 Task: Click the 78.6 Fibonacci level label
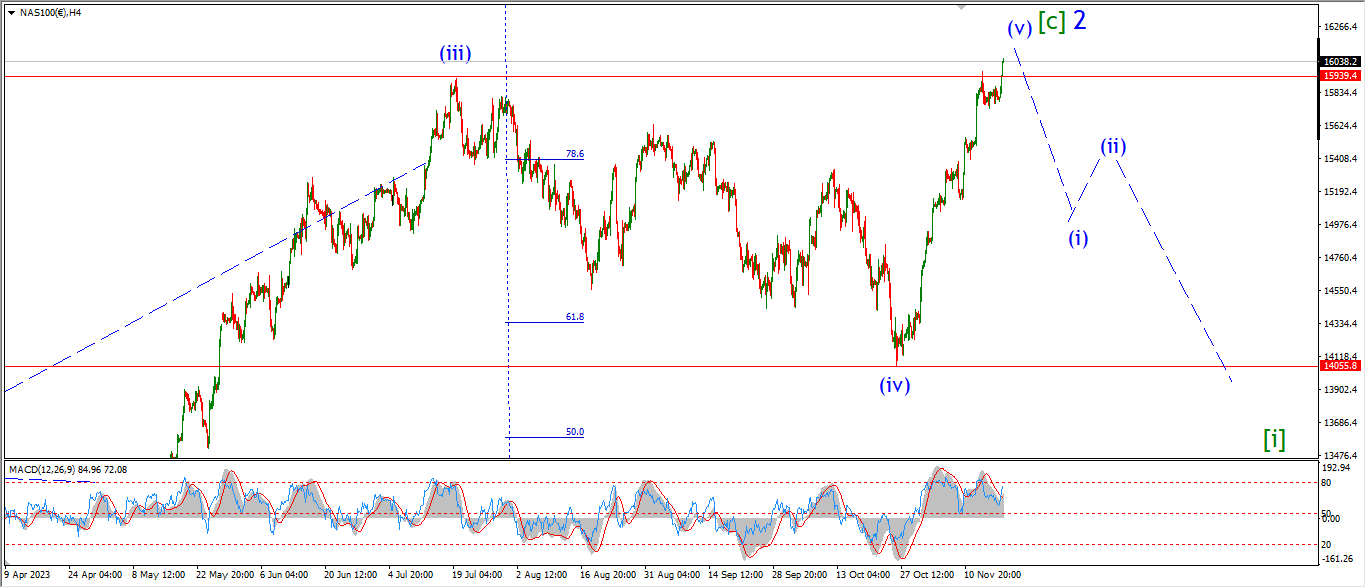[574, 154]
